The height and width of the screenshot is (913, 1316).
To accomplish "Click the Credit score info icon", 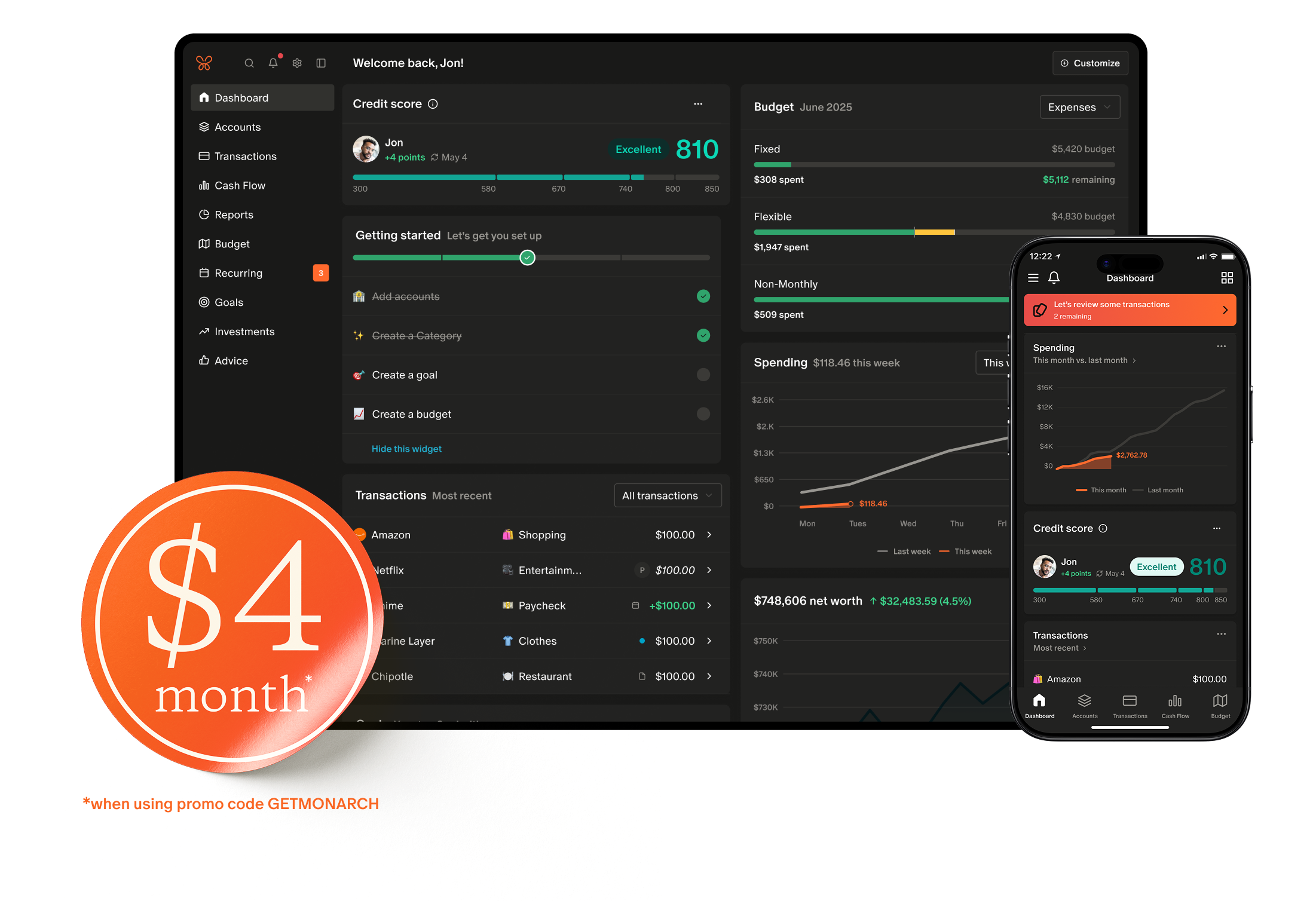I will 433,104.
